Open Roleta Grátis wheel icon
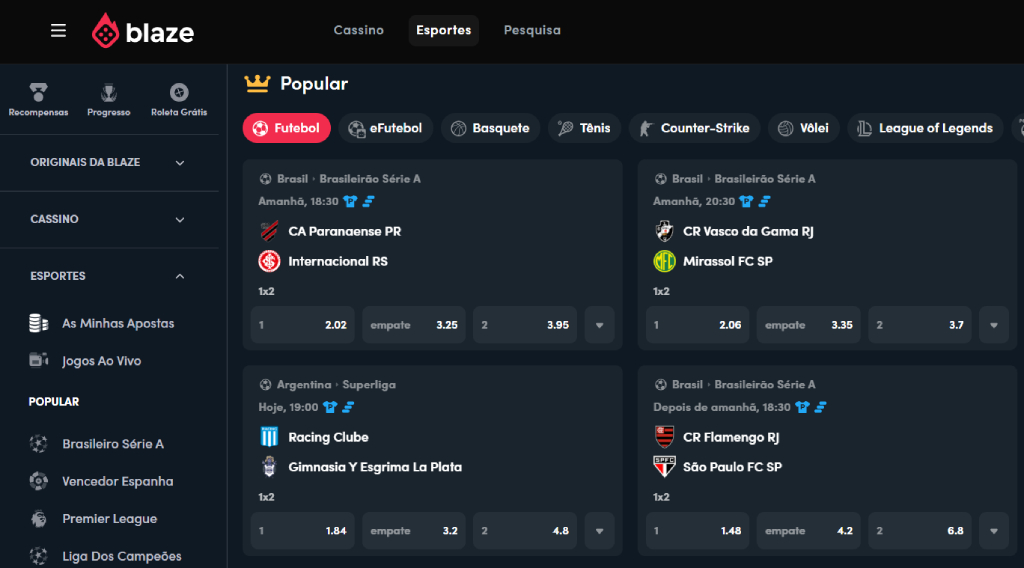This screenshot has width=1024, height=568. [x=179, y=93]
